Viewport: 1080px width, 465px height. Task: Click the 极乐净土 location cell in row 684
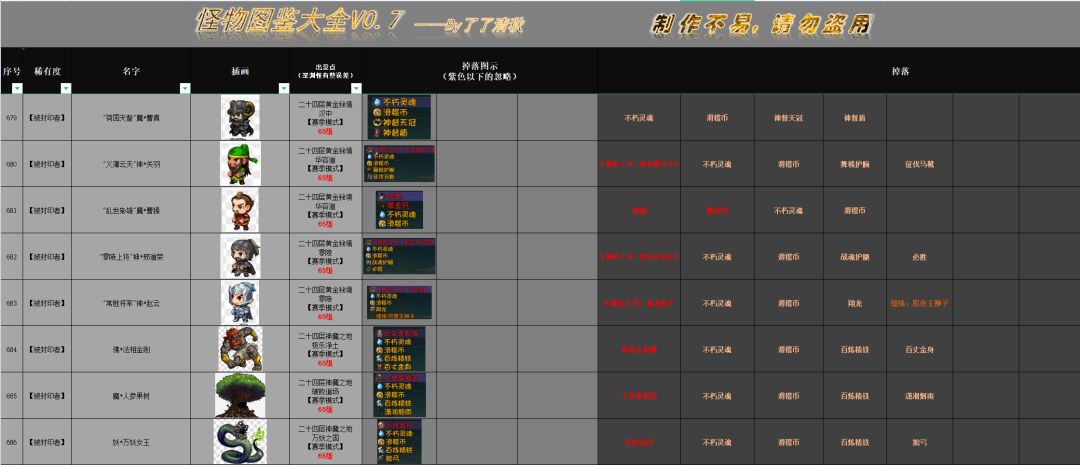326,349
